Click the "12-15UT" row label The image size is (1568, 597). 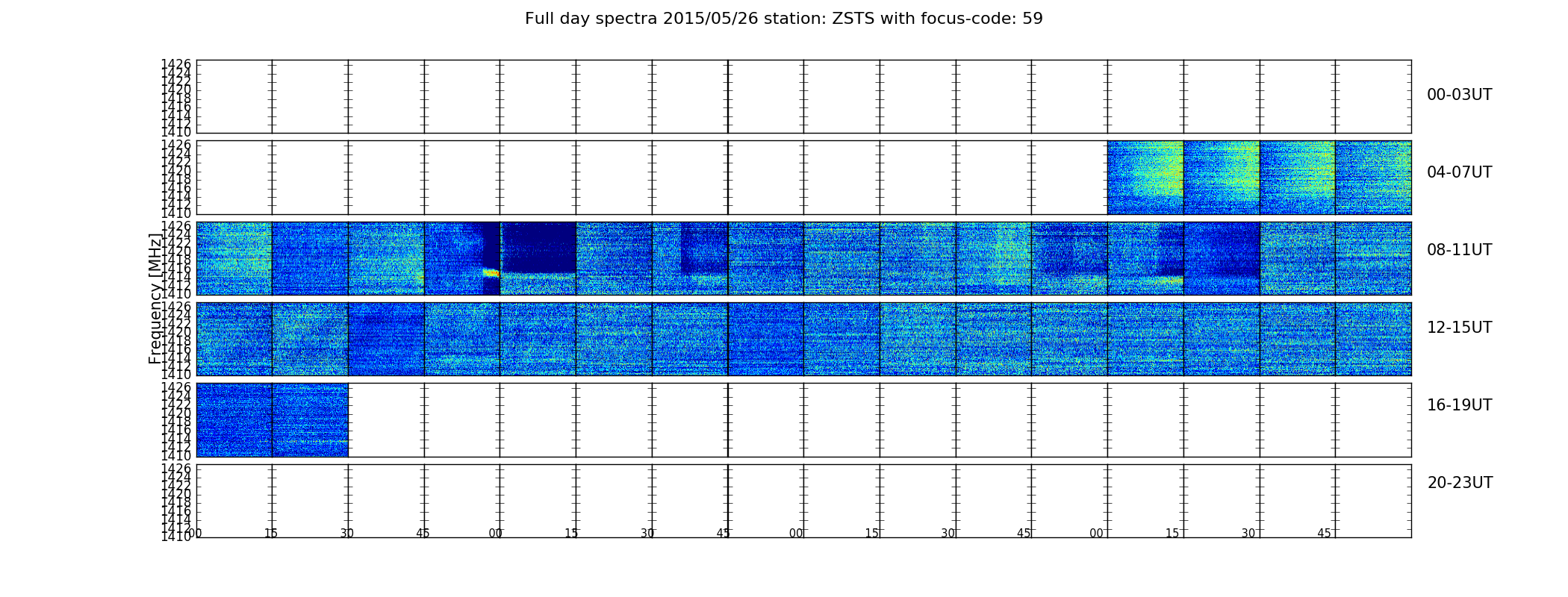coord(1459,328)
